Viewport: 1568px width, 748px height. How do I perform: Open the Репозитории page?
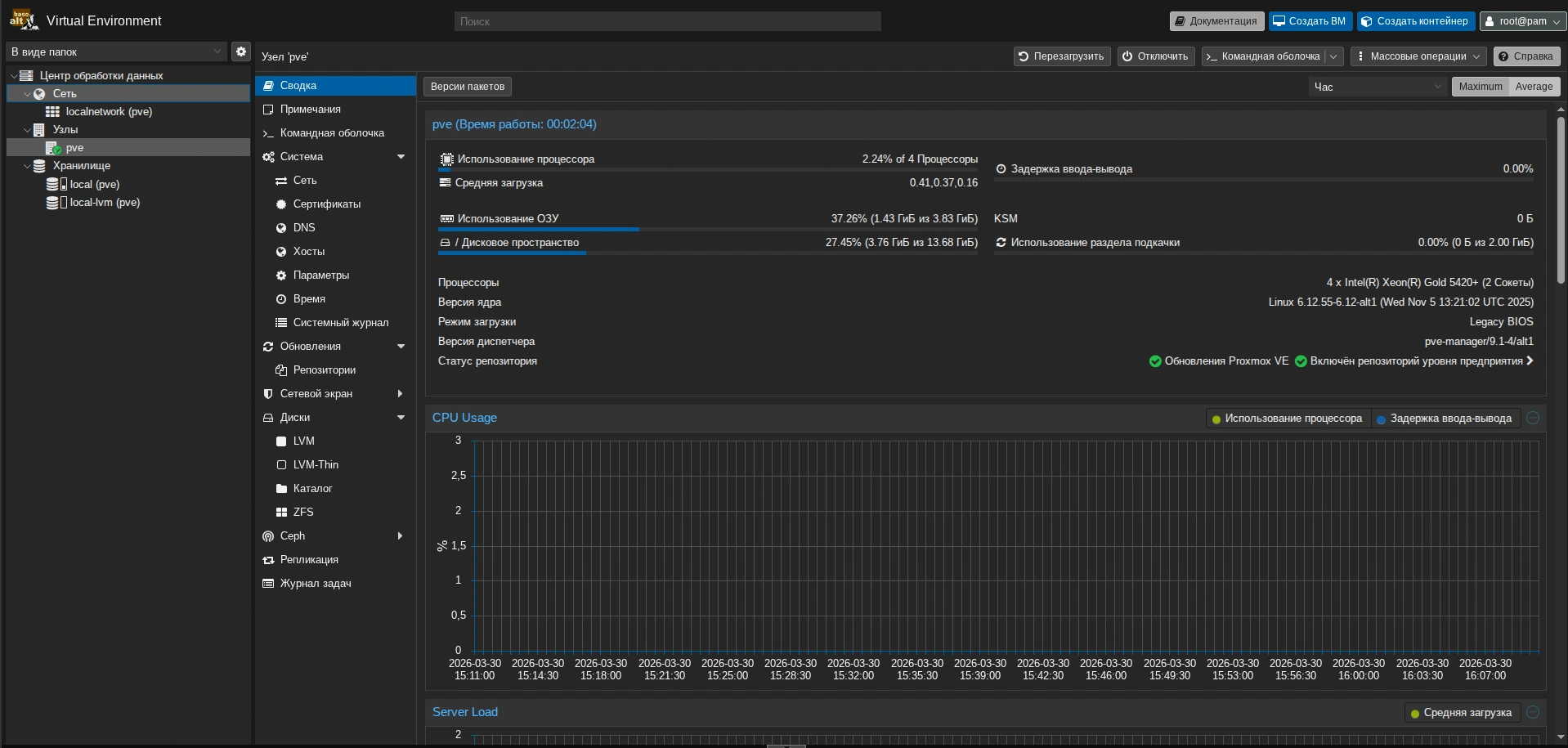pos(335,370)
